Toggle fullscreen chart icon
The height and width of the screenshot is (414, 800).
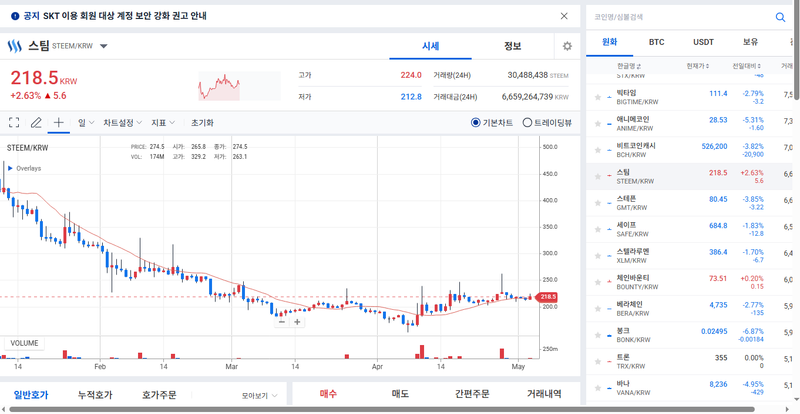[x=14, y=123]
